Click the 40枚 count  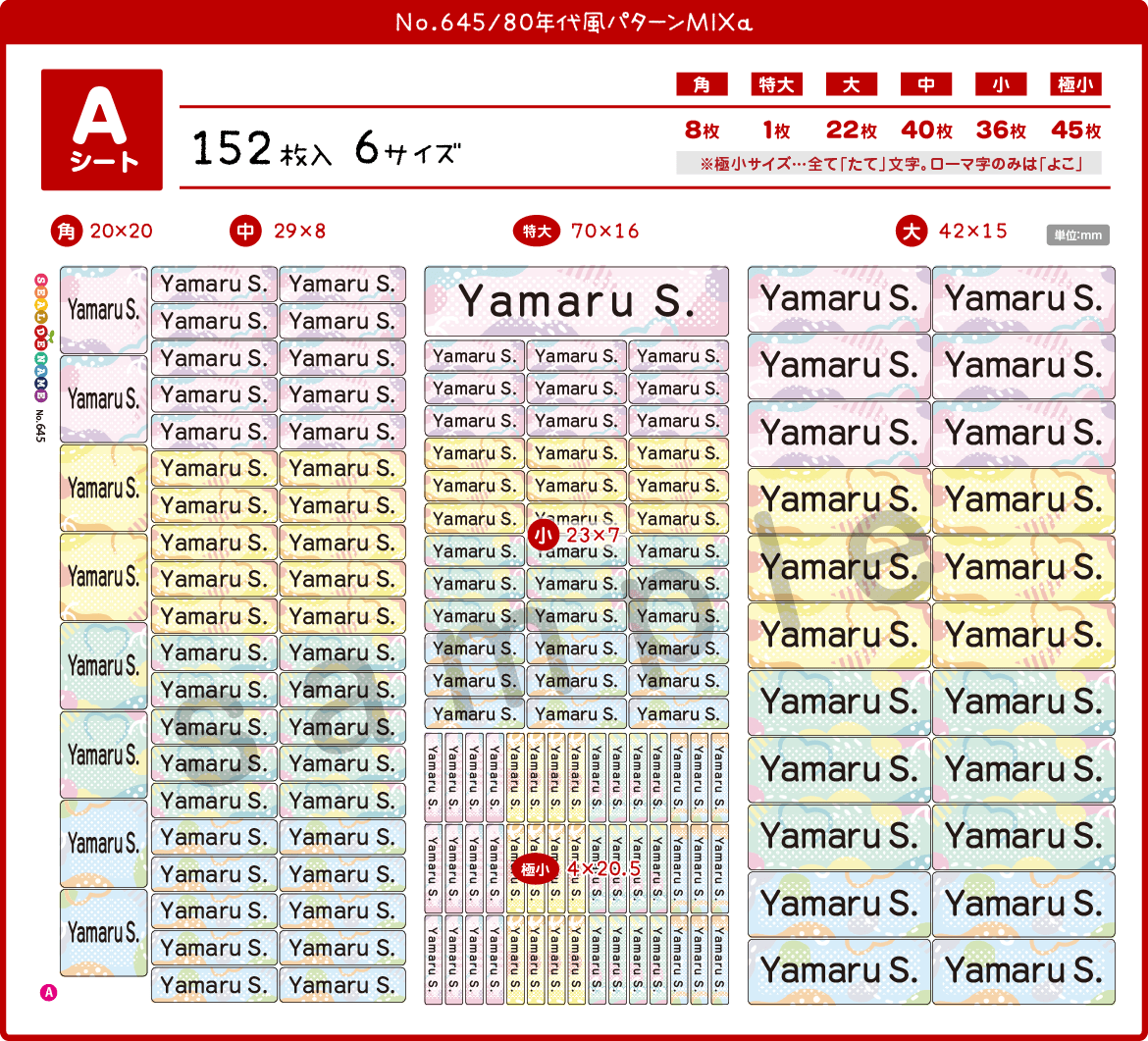tap(925, 130)
